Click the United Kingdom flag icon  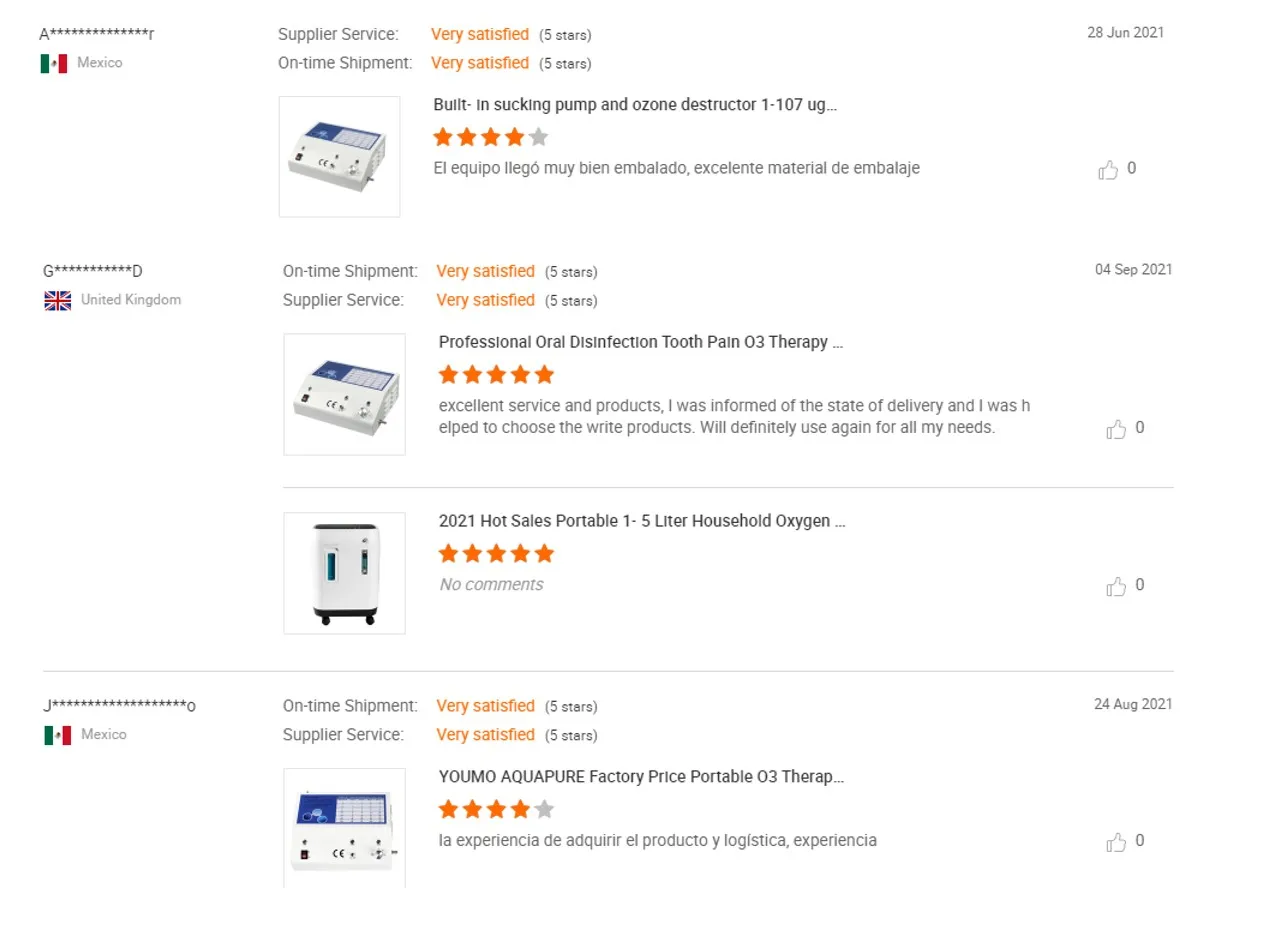point(57,299)
